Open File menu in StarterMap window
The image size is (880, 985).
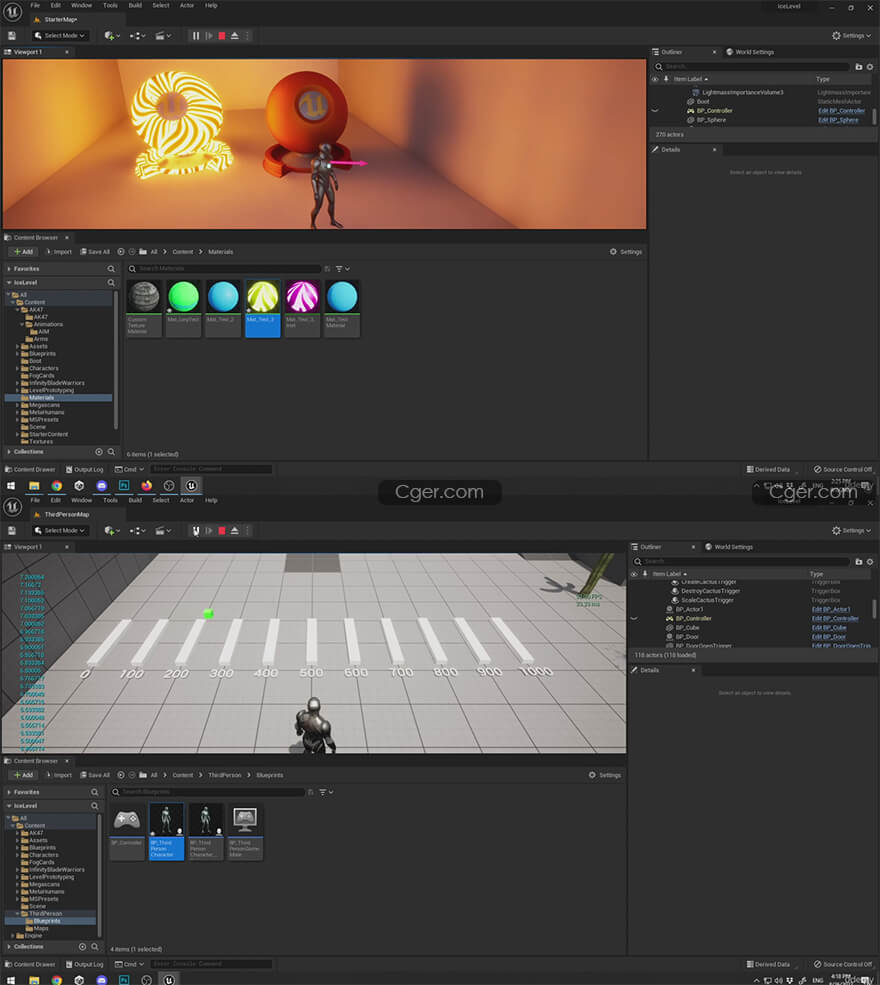point(35,6)
